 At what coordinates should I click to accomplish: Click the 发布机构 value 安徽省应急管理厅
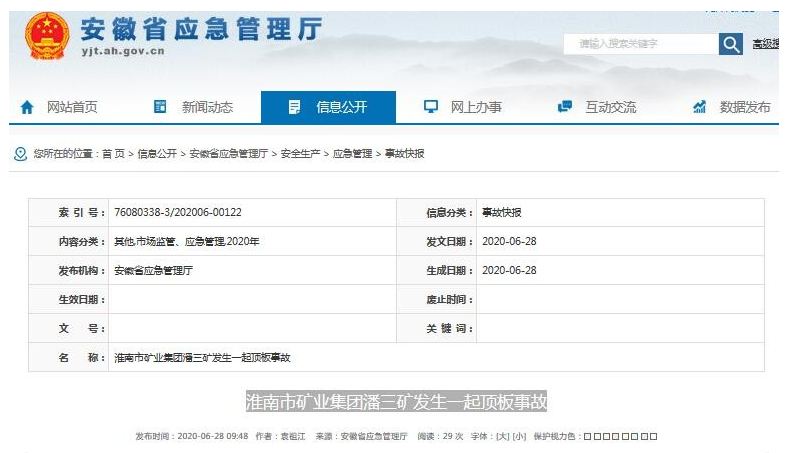click(154, 271)
